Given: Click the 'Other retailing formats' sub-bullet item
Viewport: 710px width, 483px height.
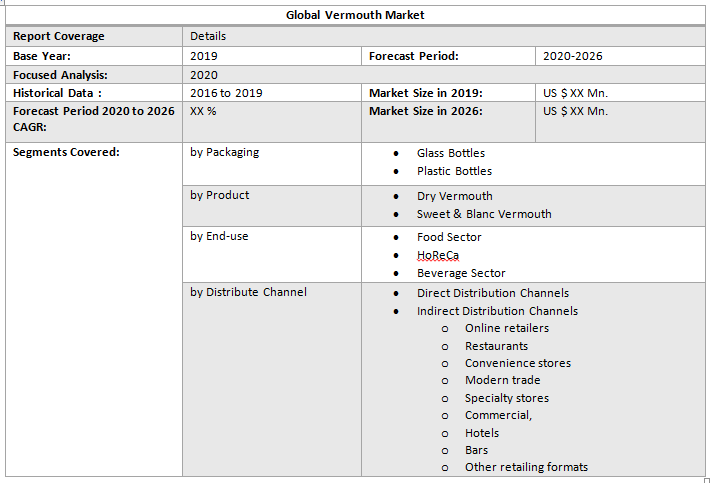Looking at the screenshot, I should (x=526, y=467).
